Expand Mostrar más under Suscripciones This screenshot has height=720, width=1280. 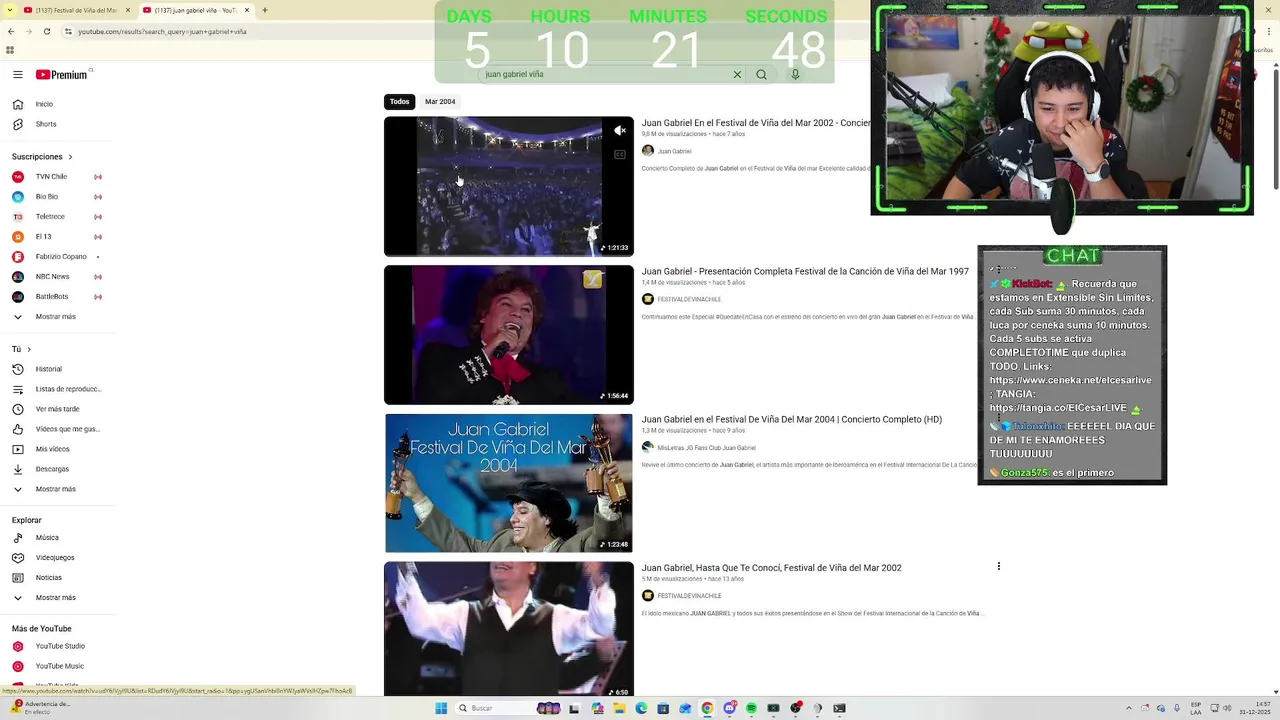tap(56, 317)
